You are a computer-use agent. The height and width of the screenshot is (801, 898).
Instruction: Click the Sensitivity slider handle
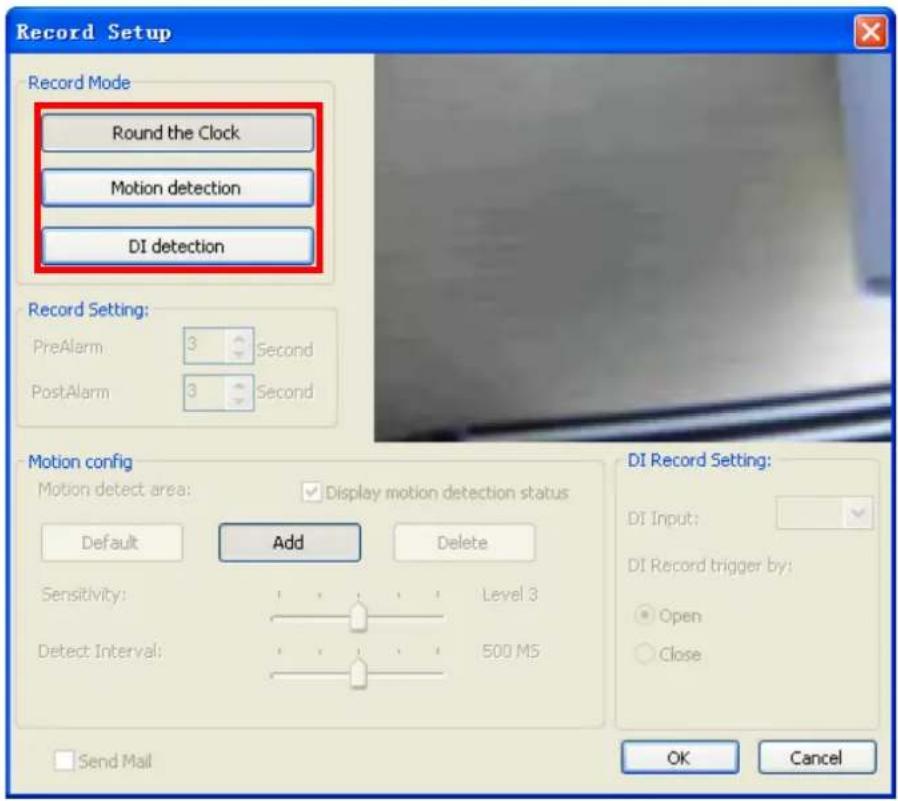pos(359,617)
